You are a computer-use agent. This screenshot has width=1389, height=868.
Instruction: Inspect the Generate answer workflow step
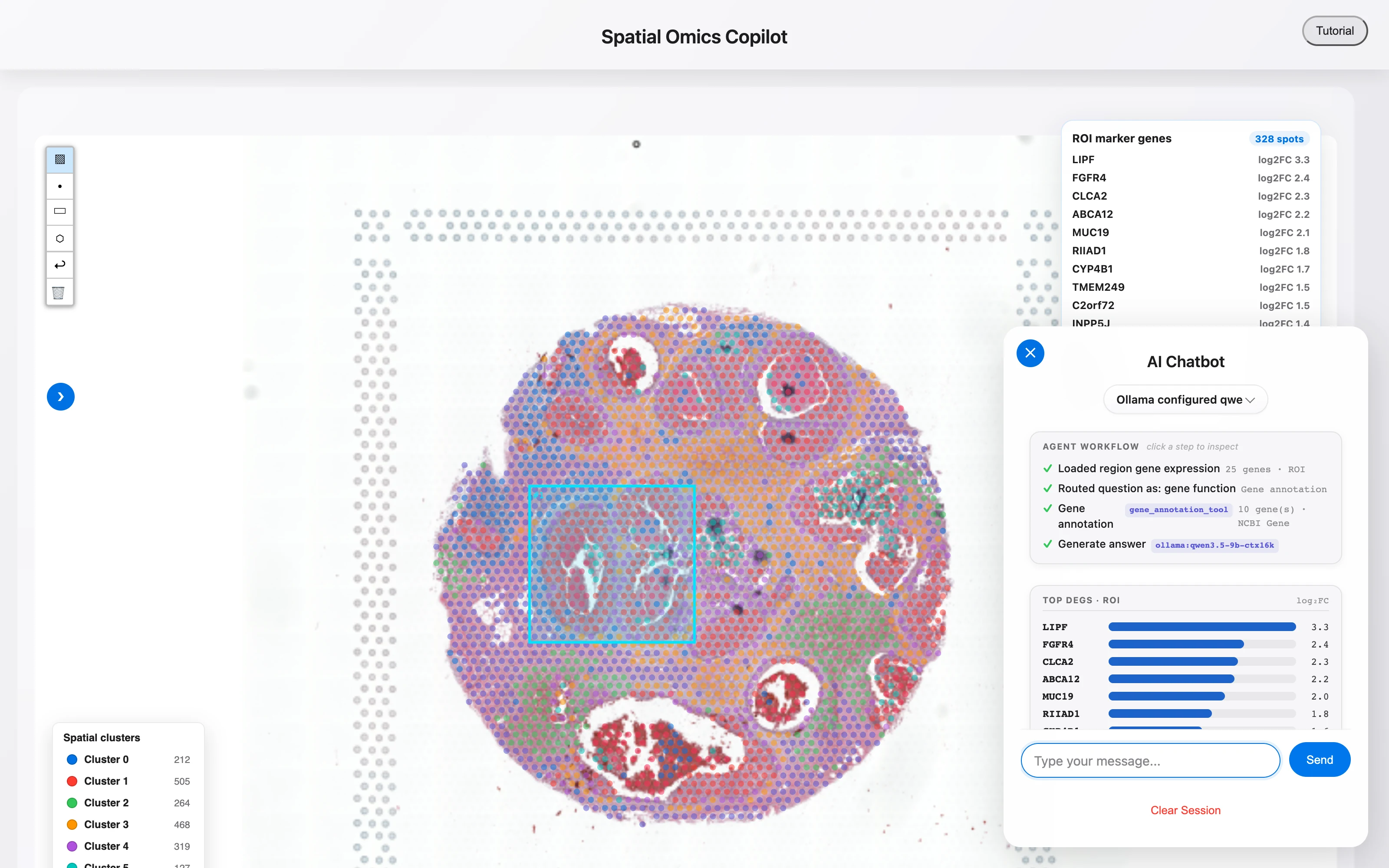pos(1185,544)
